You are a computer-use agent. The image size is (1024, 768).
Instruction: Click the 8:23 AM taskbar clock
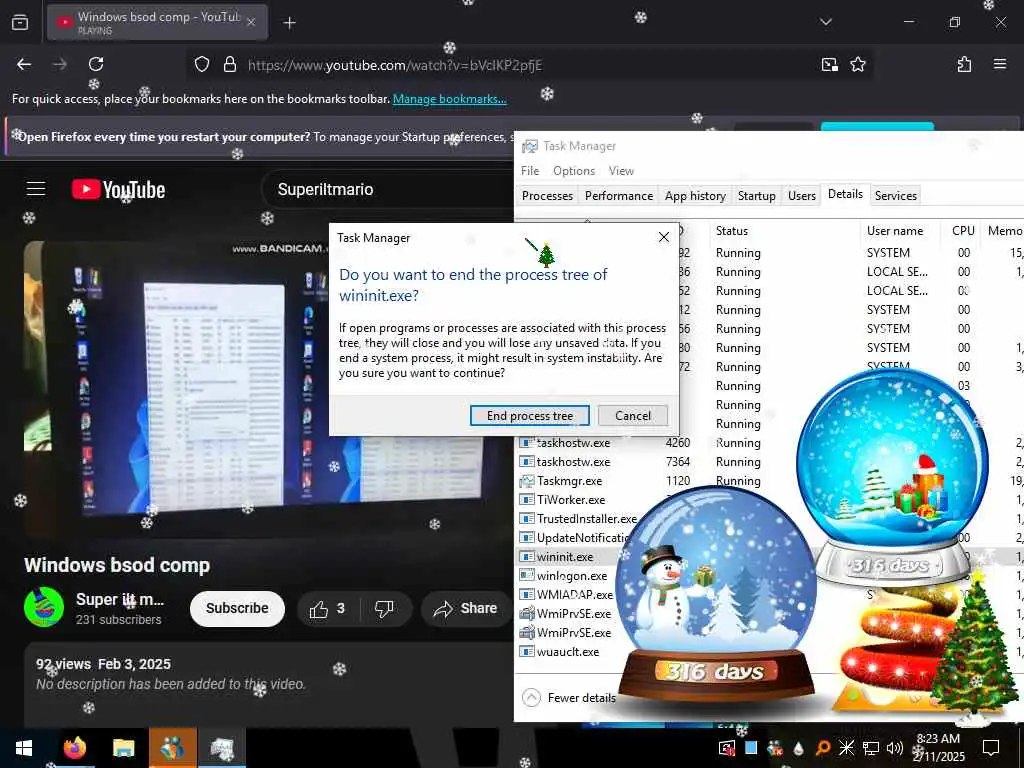point(938,748)
